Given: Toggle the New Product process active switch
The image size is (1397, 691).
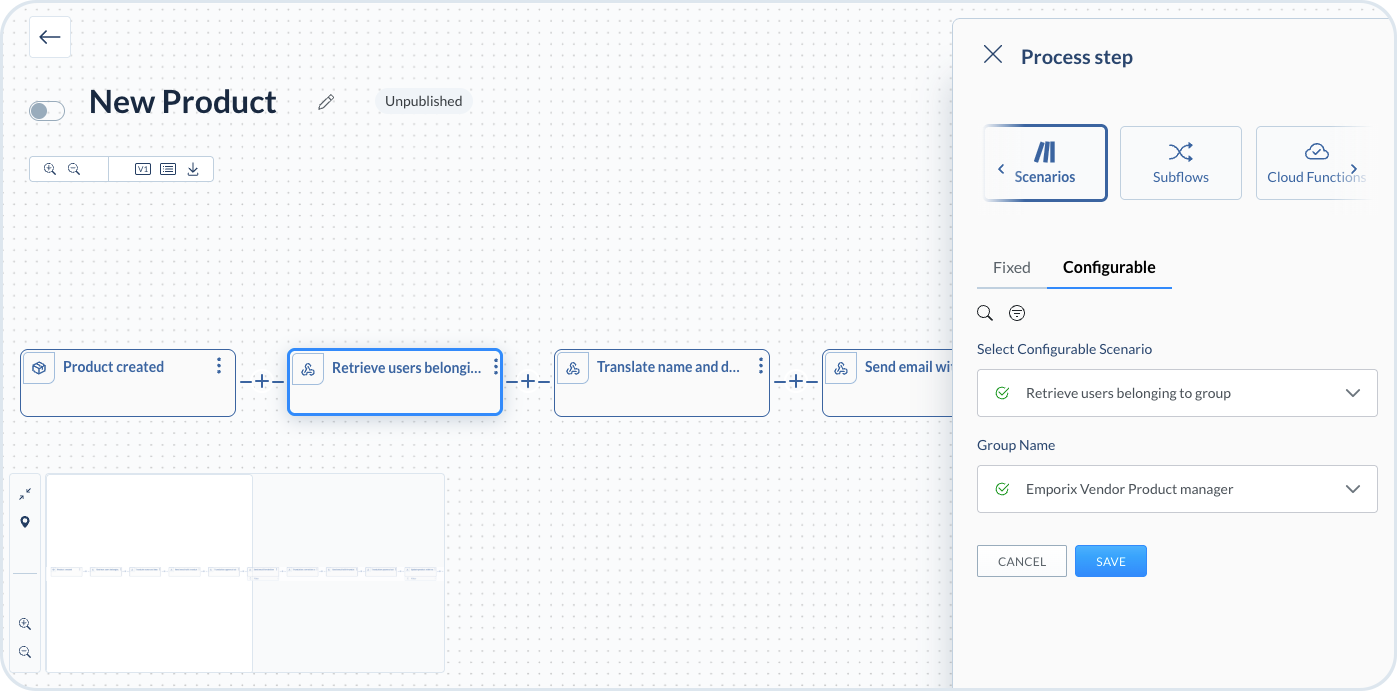Looking at the screenshot, I should 47,111.
